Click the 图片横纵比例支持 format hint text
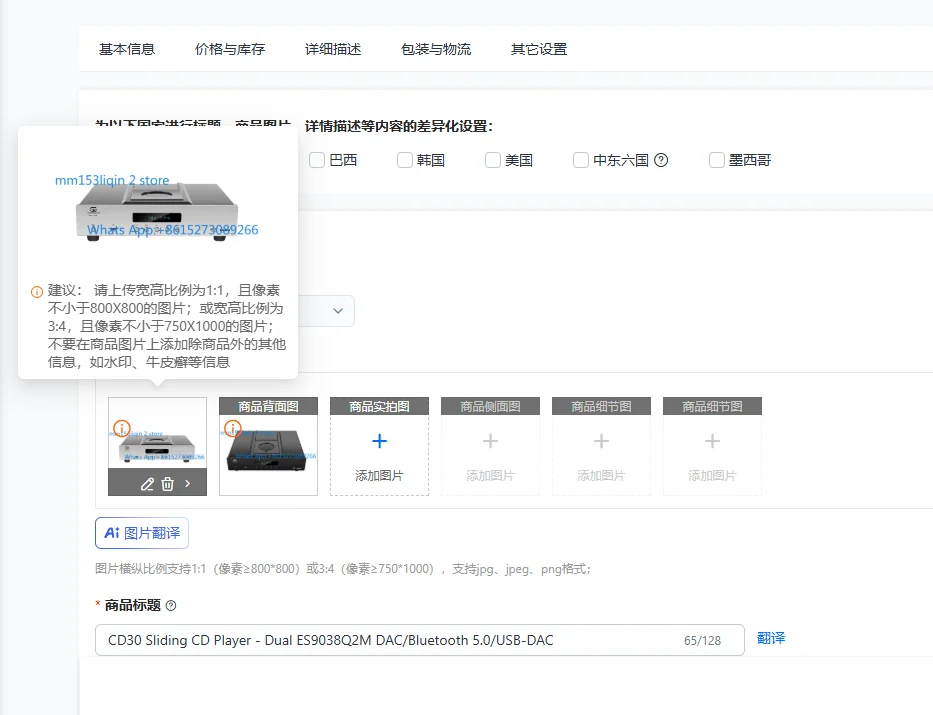 pyautogui.click(x=343, y=569)
